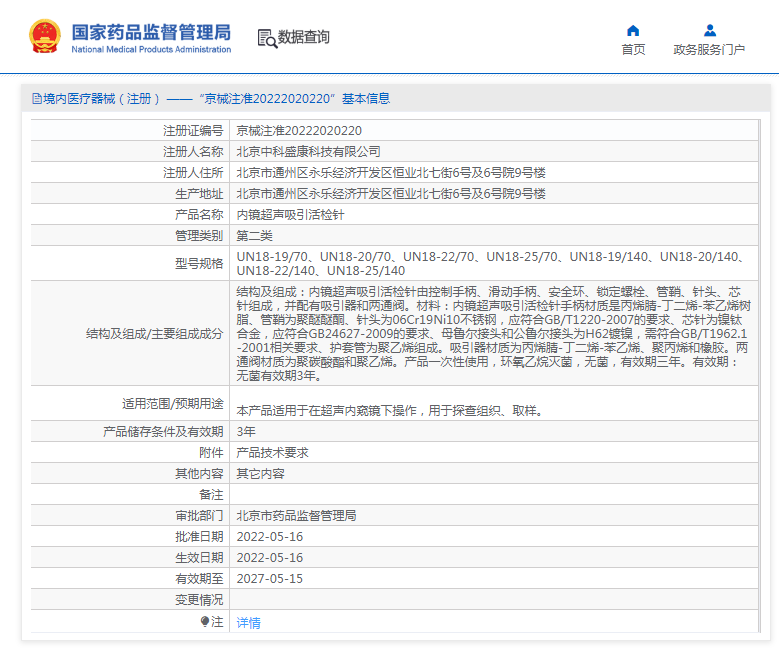The height and width of the screenshot is (653, 779).
Task: Click the 产品储存条件及有效期 label
Action: [163, 431]
